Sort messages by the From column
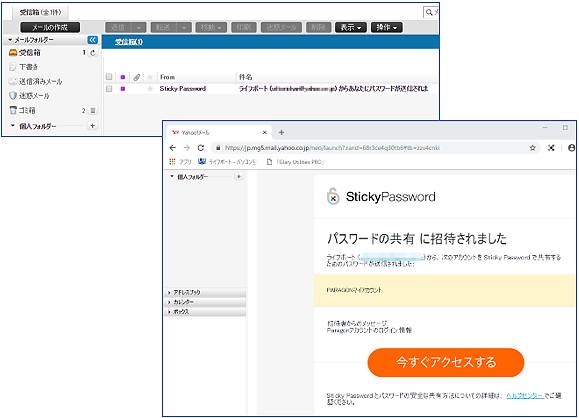Viewport: 579px width, 418px height. pos(167,77)
